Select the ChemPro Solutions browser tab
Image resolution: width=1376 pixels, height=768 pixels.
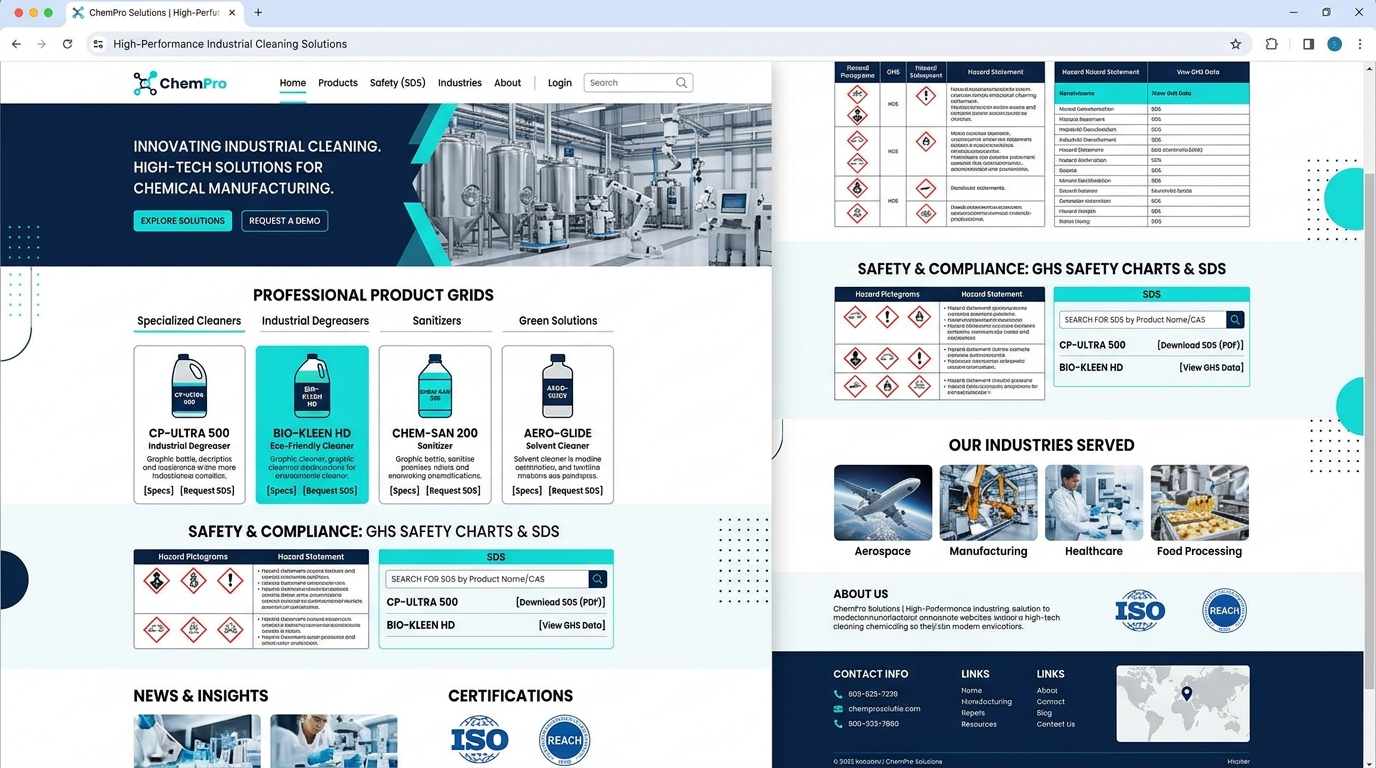click(154, 13)
